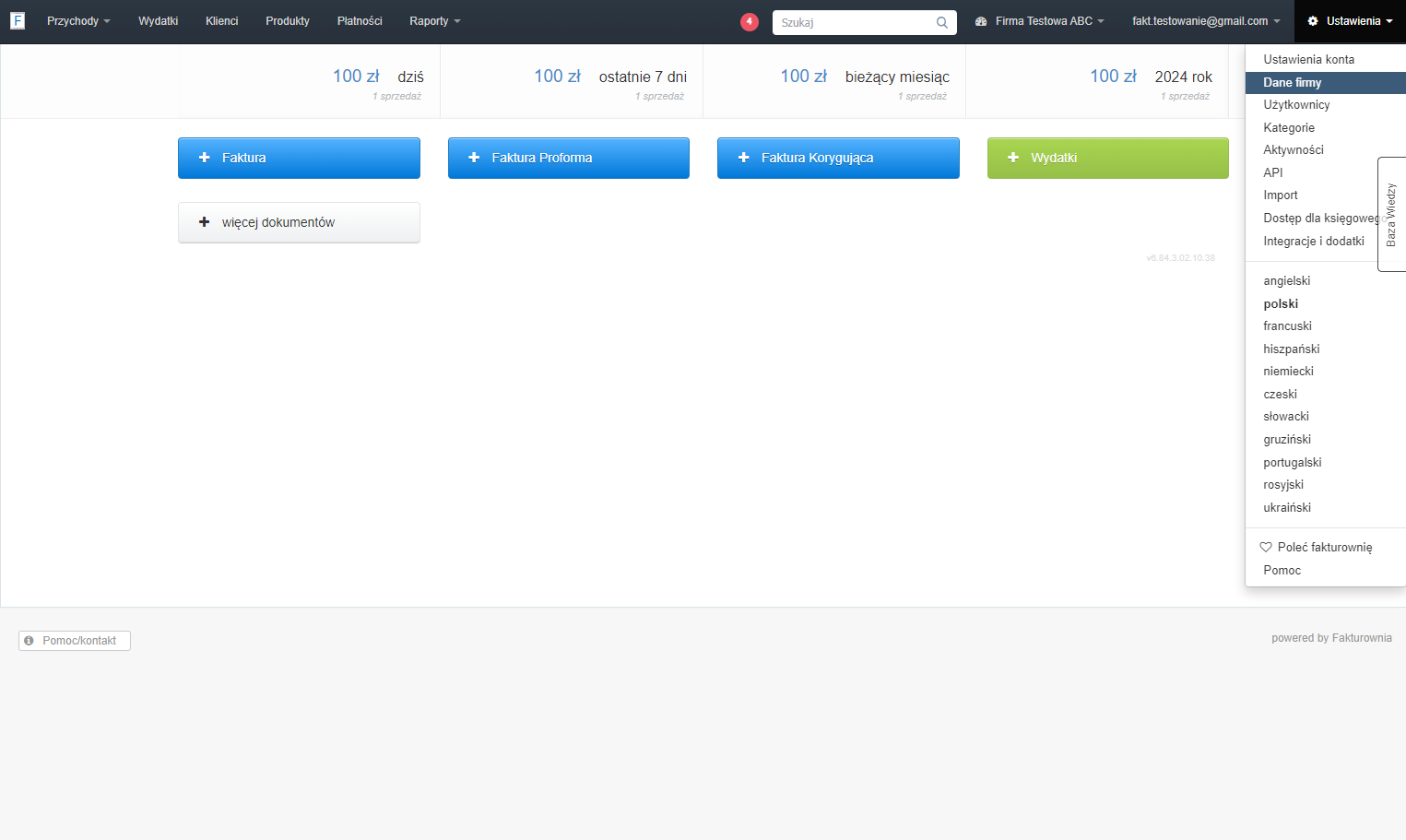Create a new Faktura
Image resolution: width=1406 pixels, height=840 pixels.
click(299, 158)
